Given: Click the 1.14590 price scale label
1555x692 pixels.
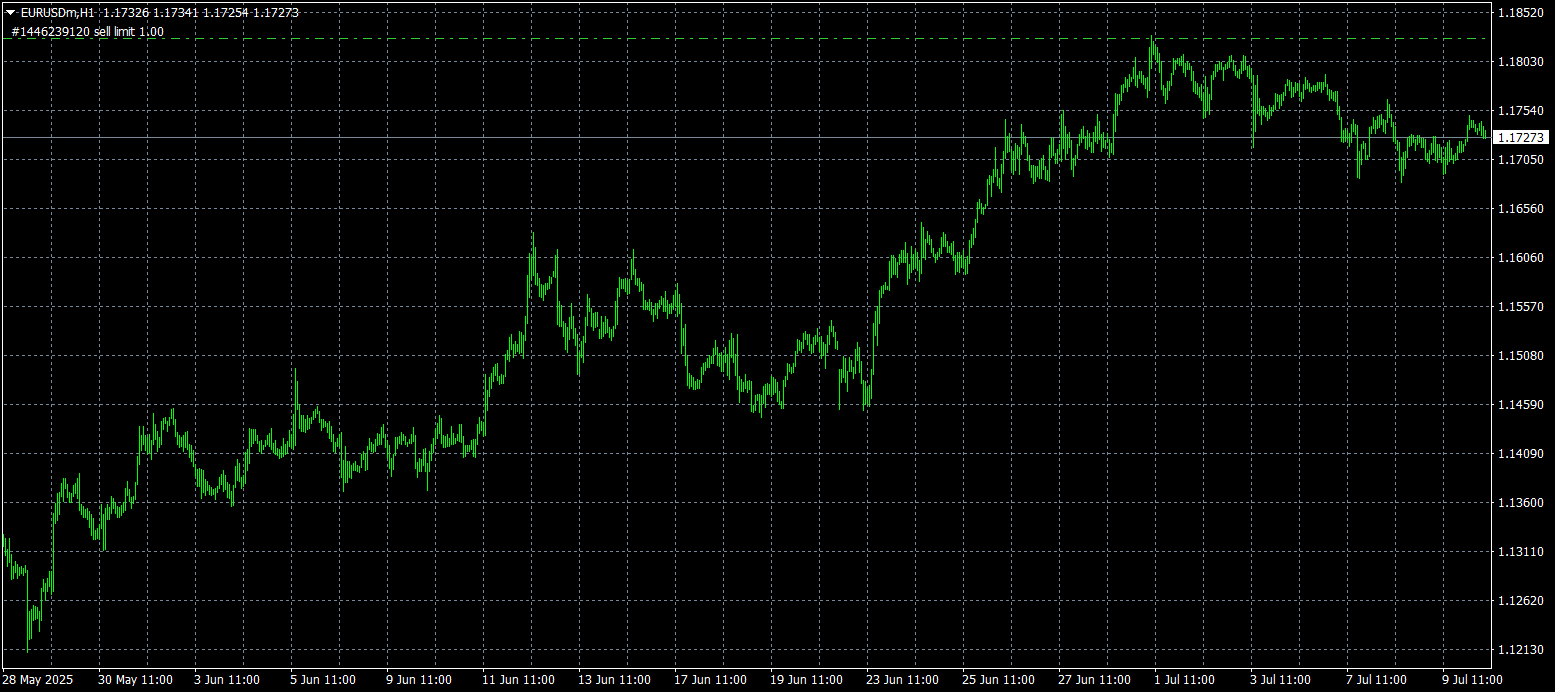Looking at the screenshot, I should point(1522,405).
